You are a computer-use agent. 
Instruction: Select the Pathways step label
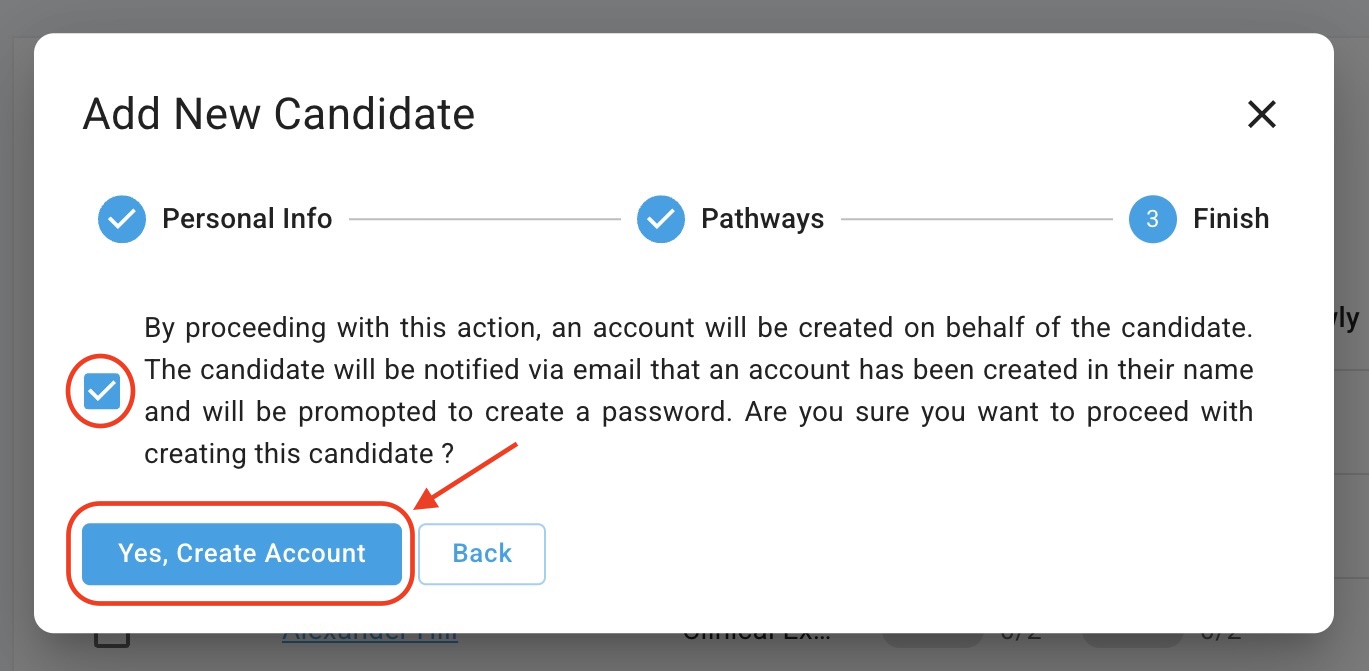coord(762,219)
